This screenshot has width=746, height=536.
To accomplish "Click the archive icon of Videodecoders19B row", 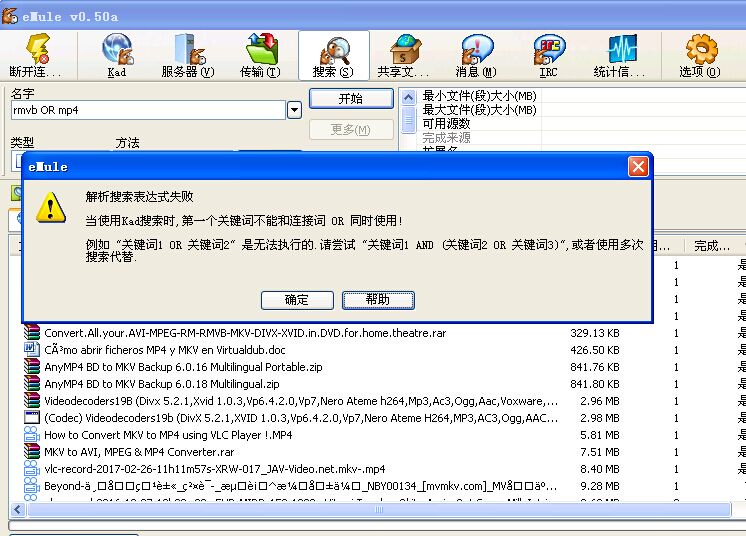I will 31,400.
